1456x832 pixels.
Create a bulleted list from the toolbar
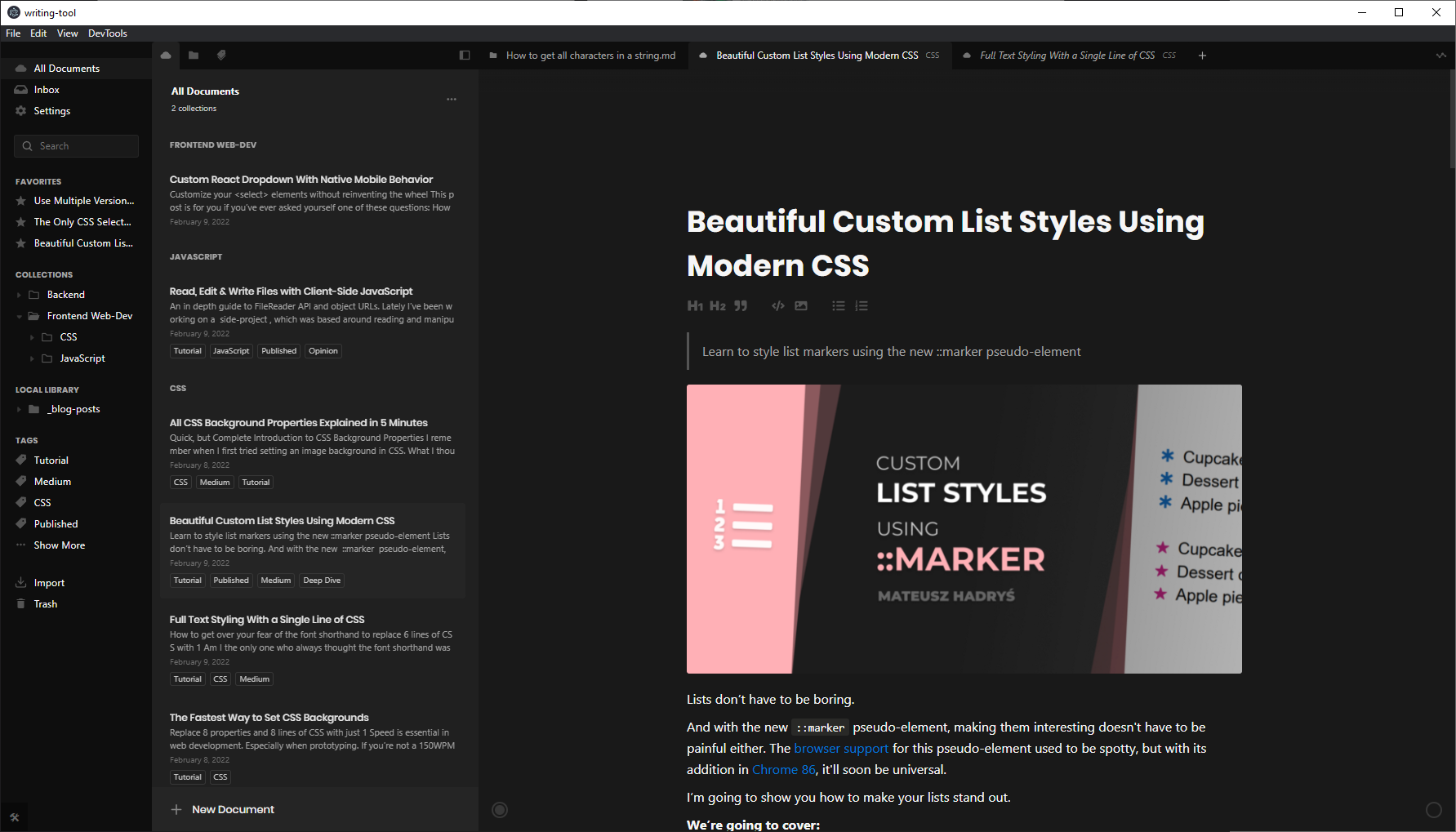pyautogui.click(x=839, y=306)
